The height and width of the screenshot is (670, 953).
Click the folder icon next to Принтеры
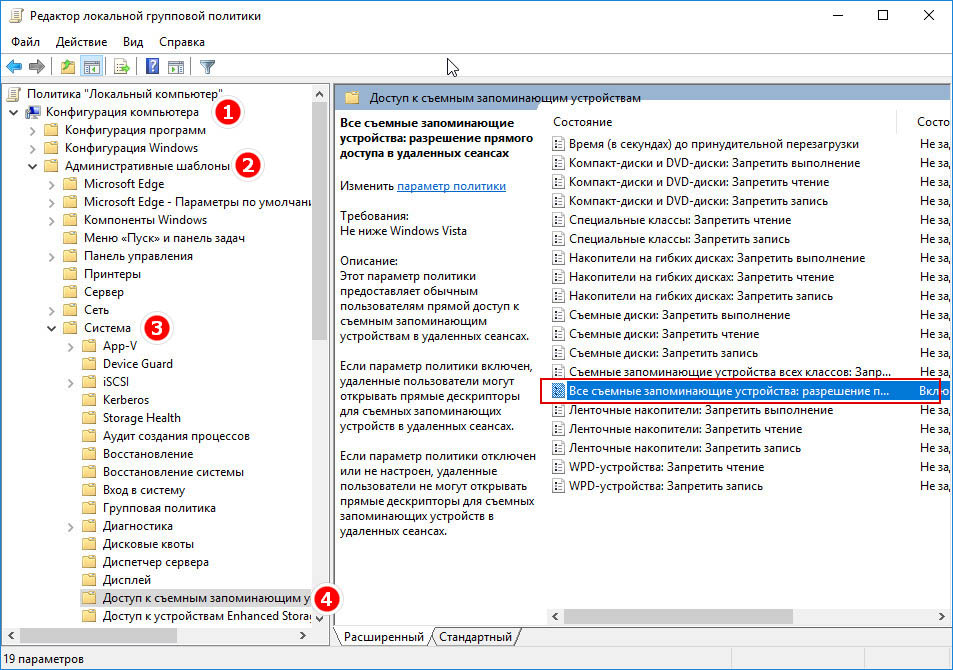tap(71, 274)
